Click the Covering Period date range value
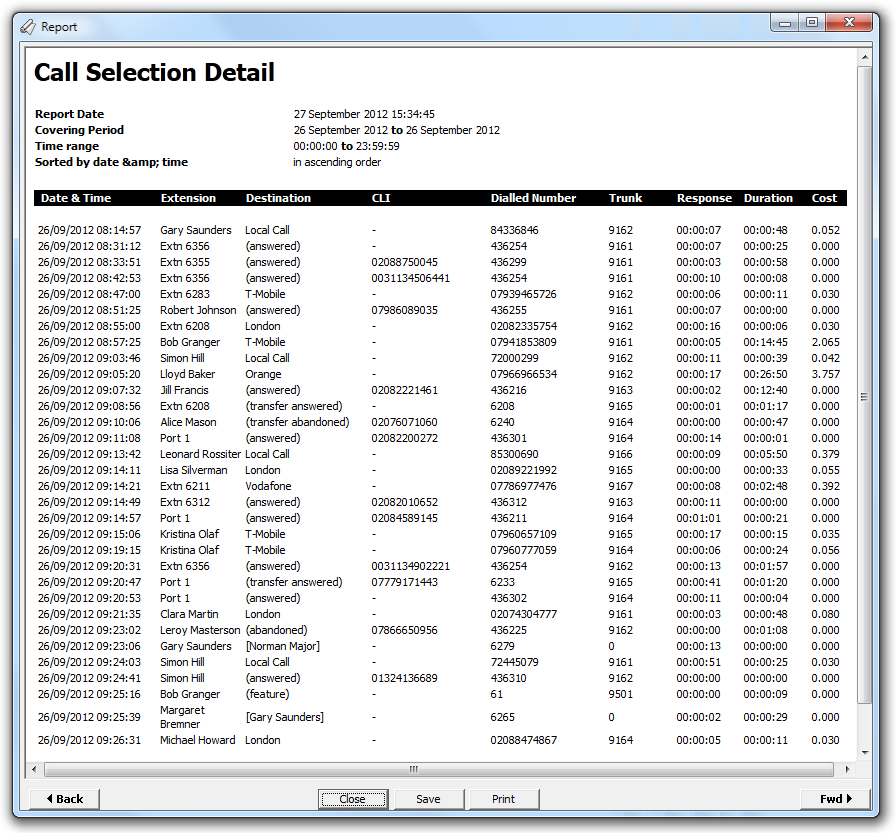 point(397,130)
